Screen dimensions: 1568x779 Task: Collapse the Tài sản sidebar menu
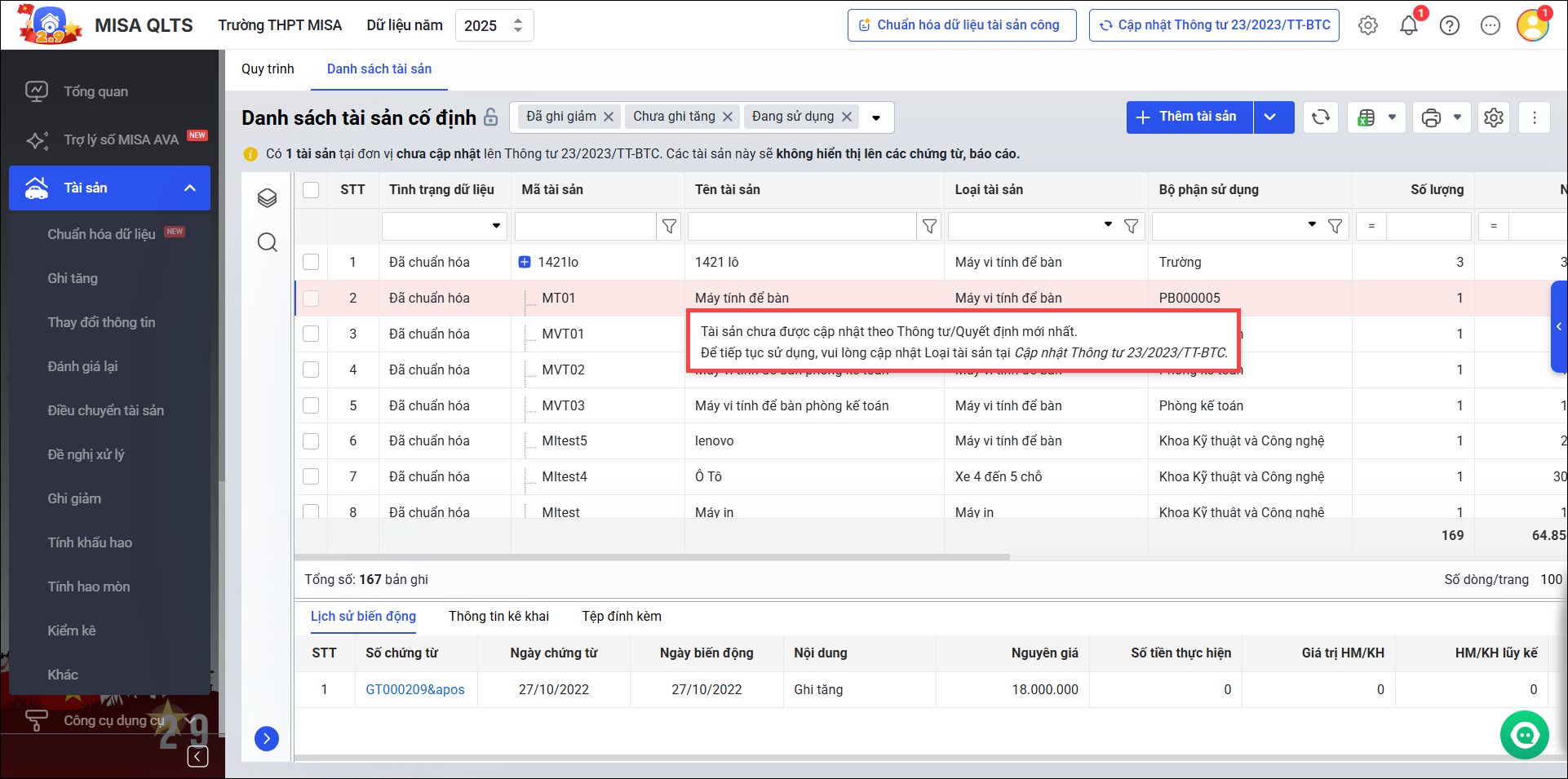point(190,188)
